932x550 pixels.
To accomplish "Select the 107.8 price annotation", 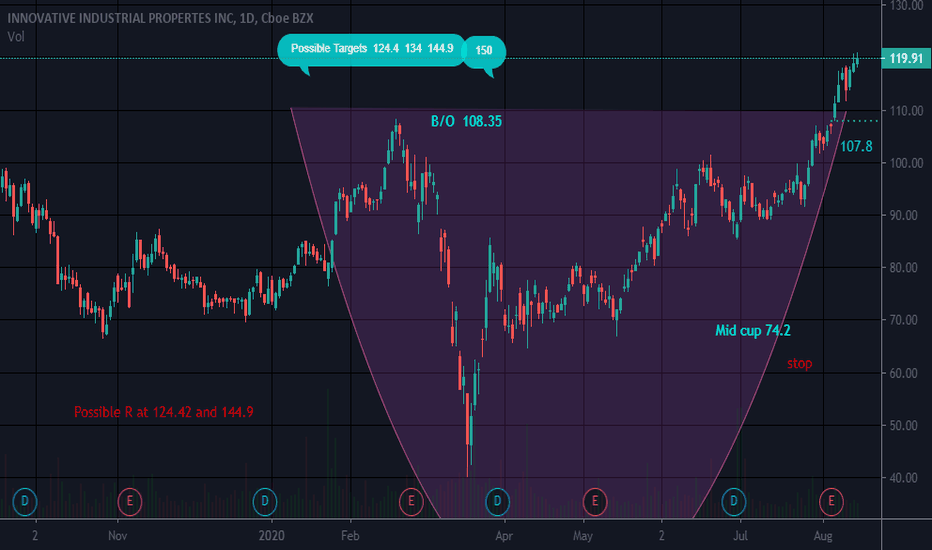I will pyautogui.click(x=856, y=146).
